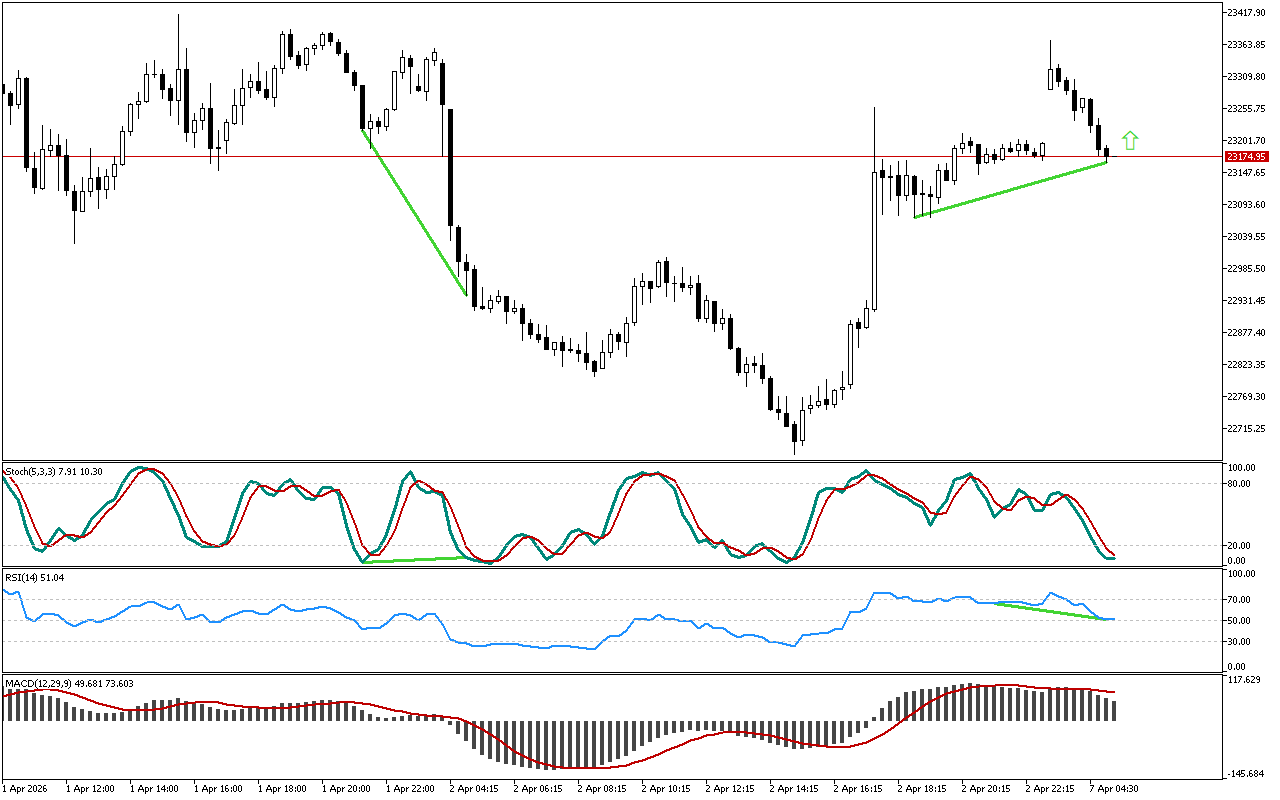Select the red 23174.95 price tag
This screenshot has width=1280, height=800.
click(1246, 157)
